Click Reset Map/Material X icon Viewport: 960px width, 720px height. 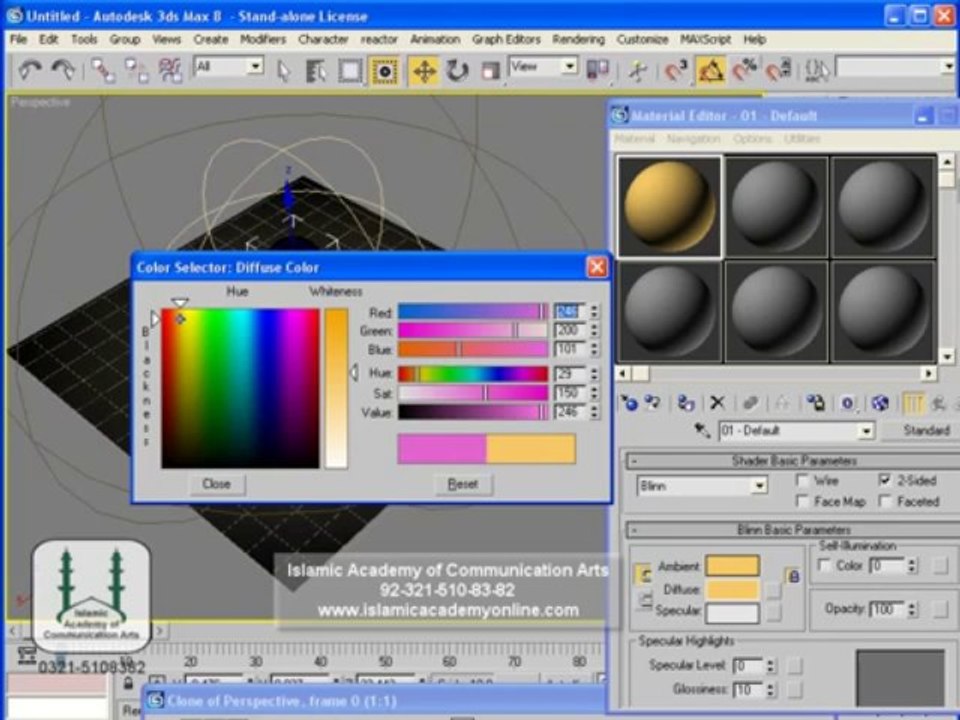[x=718, y=403]
